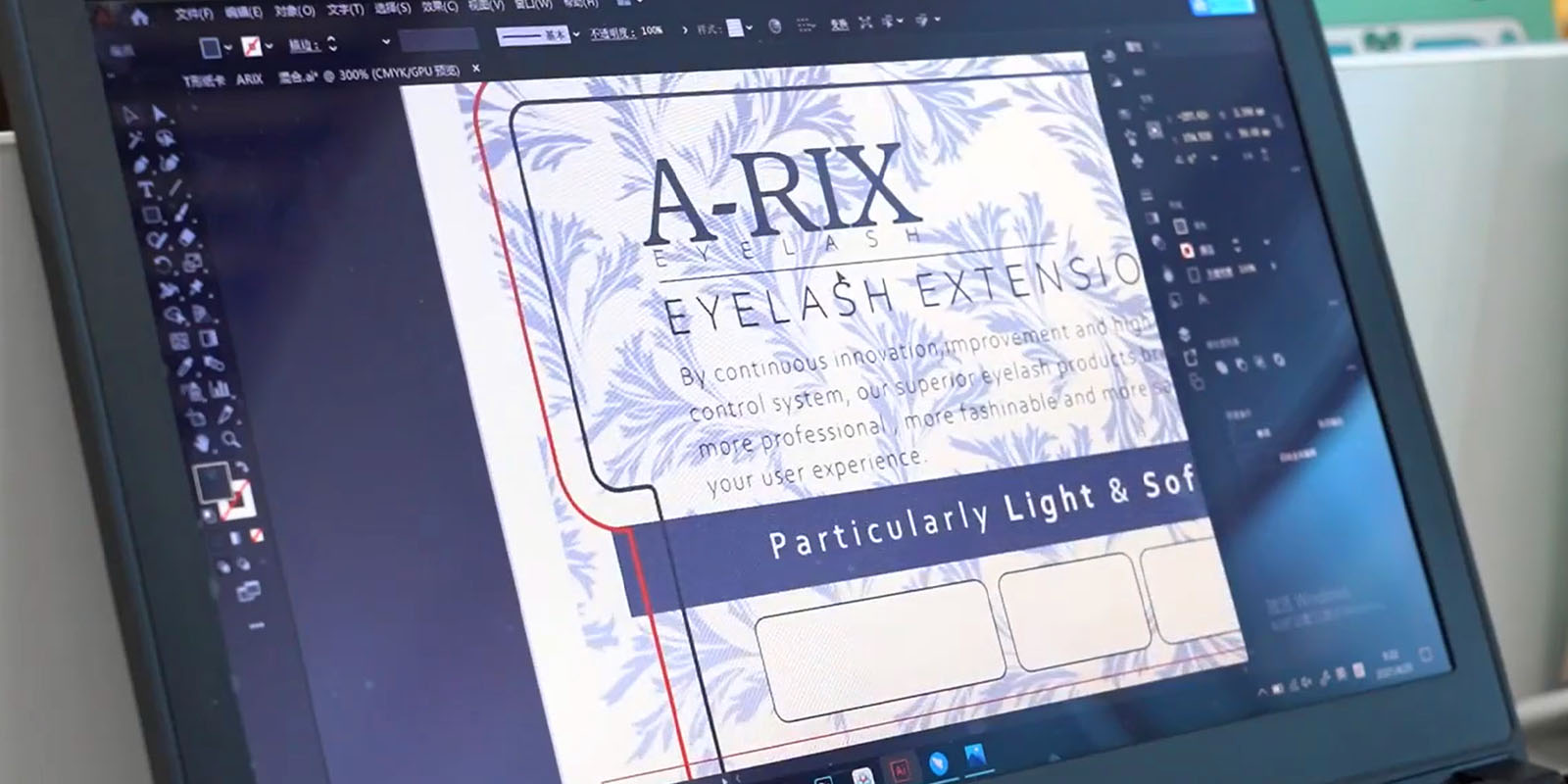Click the Home icon in menu bar

coord(139,18)
